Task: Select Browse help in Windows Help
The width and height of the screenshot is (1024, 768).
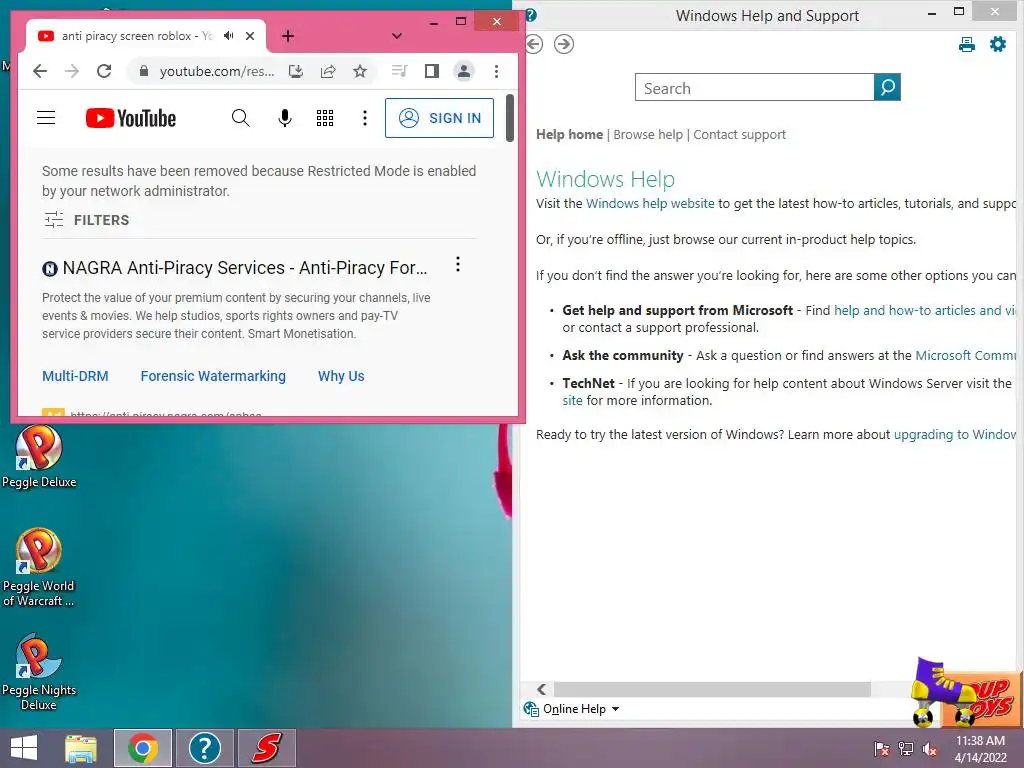Action: click(x=648, y=135)
